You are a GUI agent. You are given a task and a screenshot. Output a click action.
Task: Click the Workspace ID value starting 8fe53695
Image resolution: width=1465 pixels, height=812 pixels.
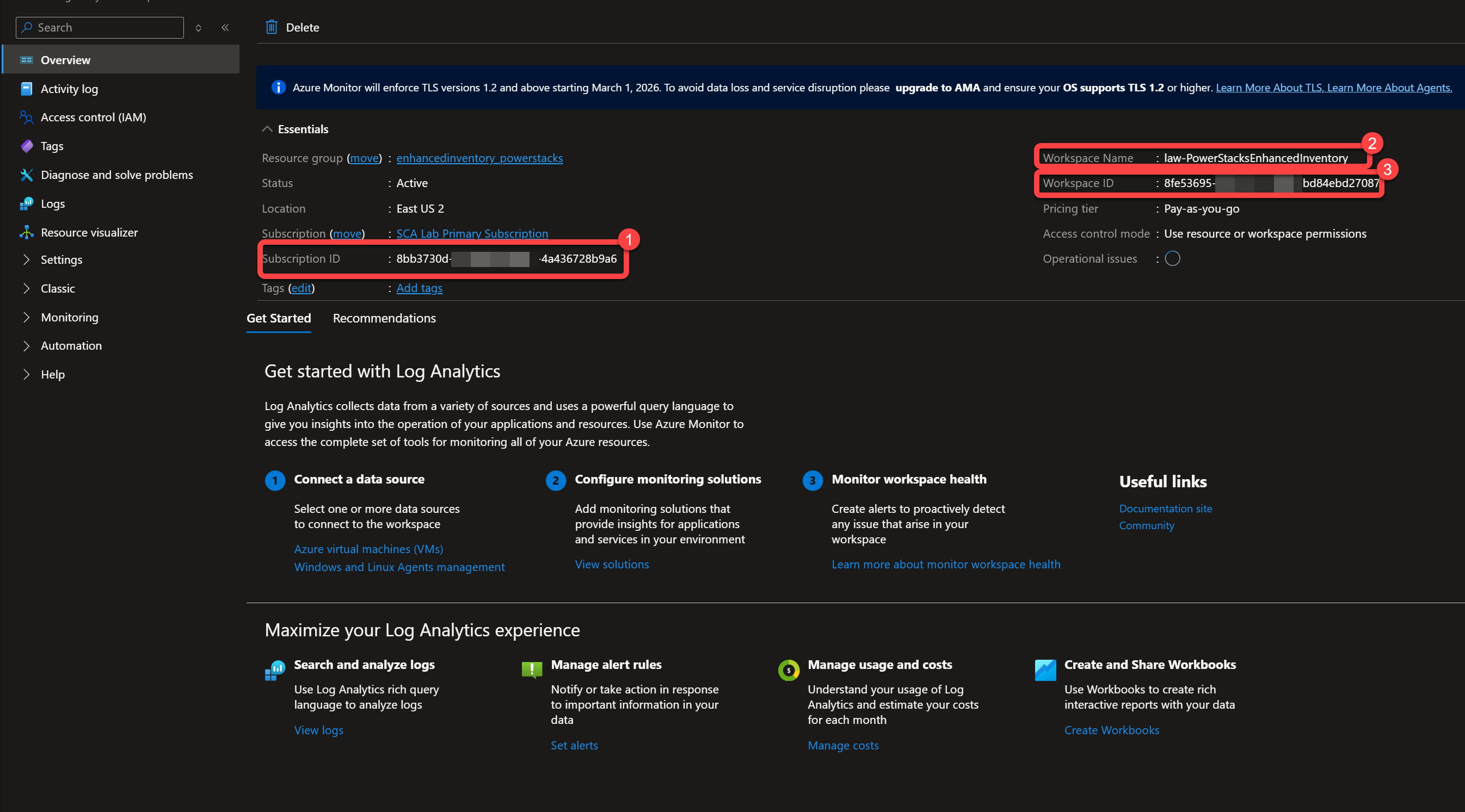tap(1271, 183)
